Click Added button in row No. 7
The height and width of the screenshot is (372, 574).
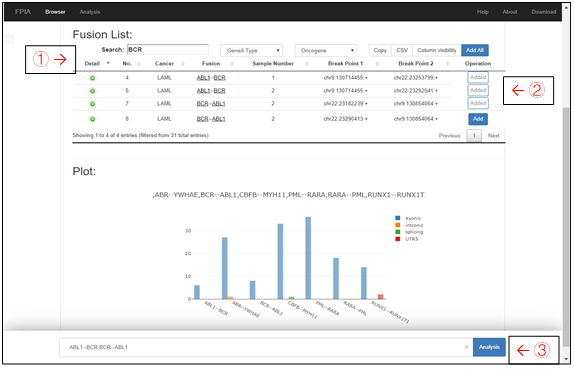pos(478,103)
